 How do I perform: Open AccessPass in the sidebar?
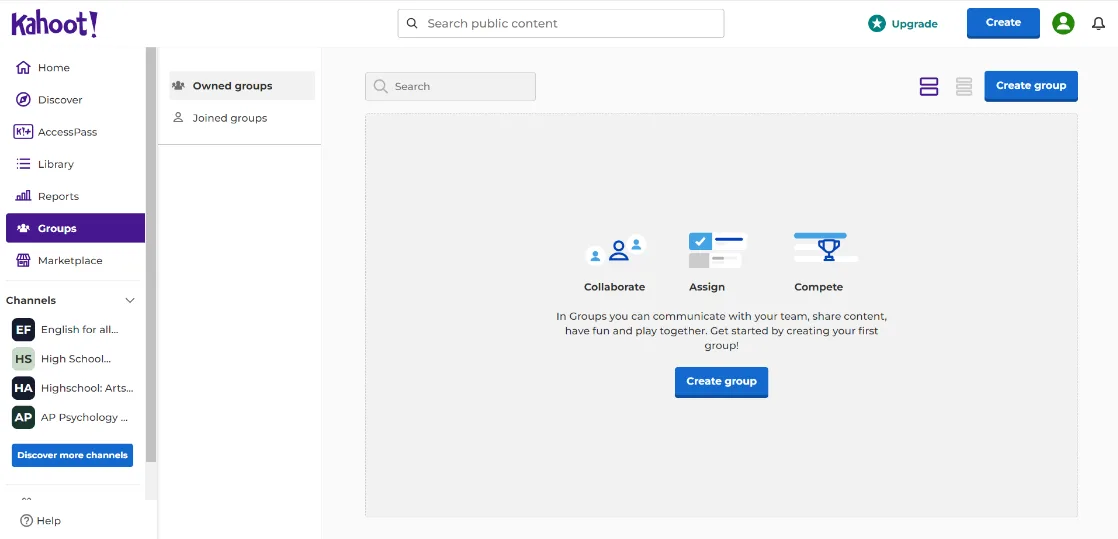(75, 132)
